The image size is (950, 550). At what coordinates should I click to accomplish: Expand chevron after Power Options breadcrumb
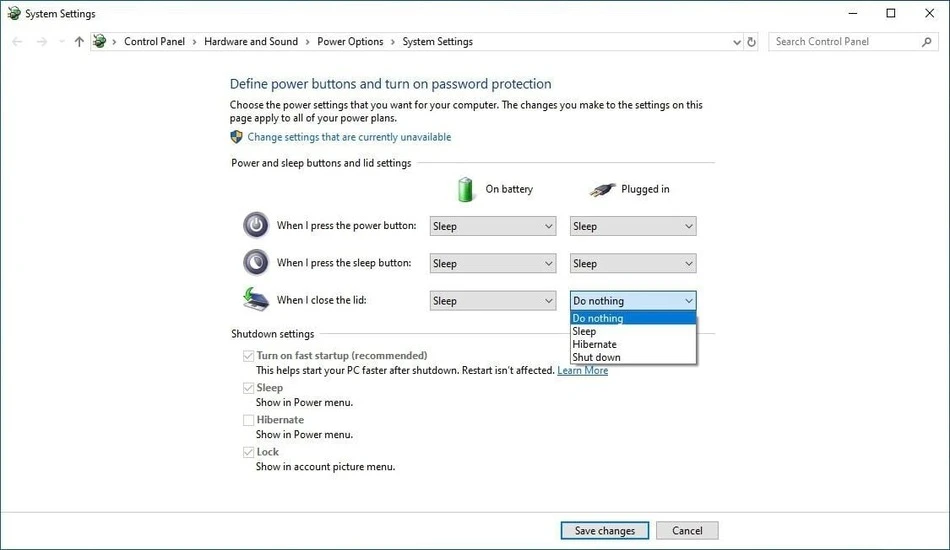click(x=393, y=42)
